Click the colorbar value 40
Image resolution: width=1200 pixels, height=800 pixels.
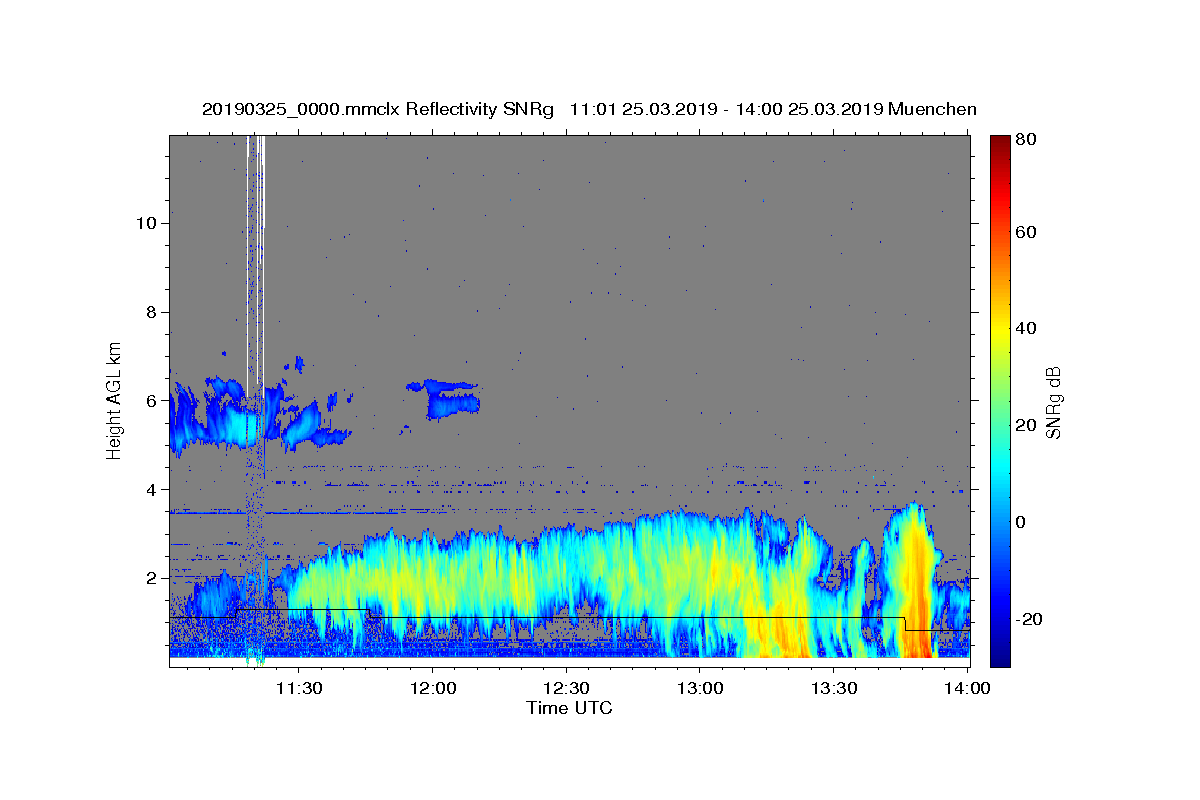pyautogui.click(x=1025, y=328)
